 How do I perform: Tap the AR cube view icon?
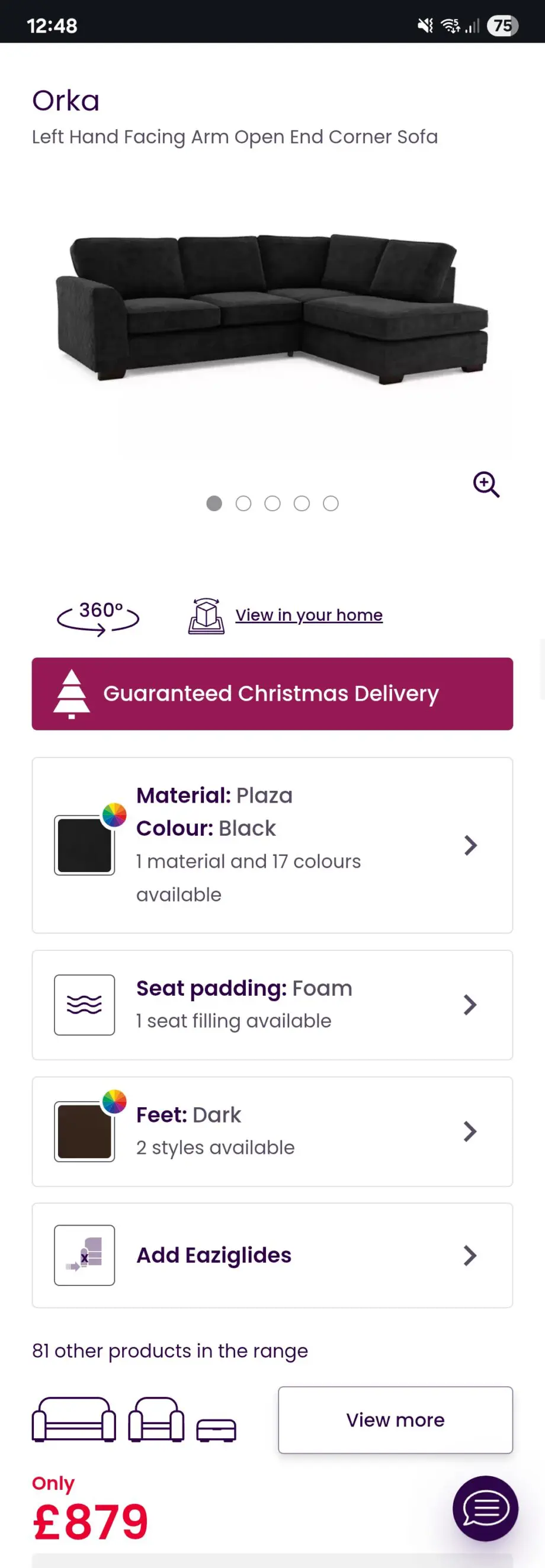(206, 616)
